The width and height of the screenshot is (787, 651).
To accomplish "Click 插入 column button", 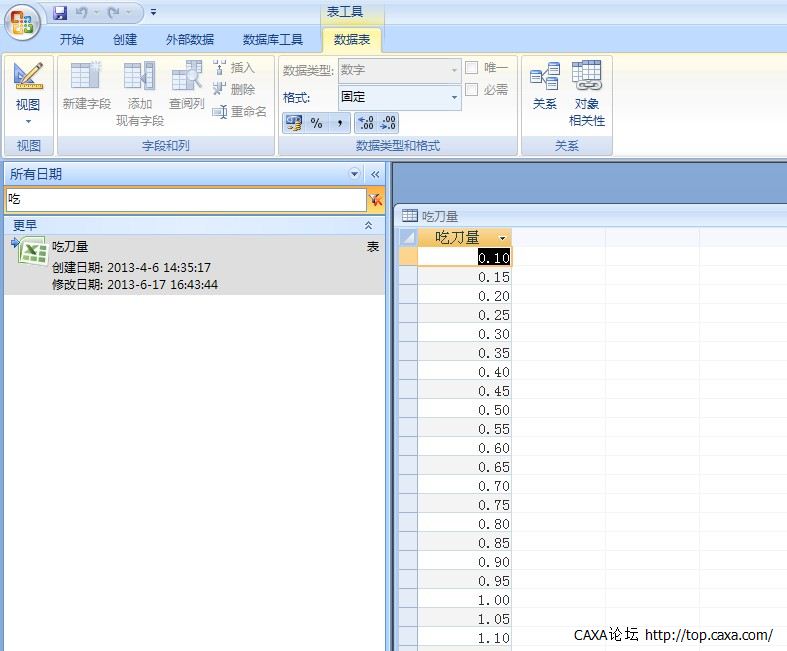I will coord(234,68).
